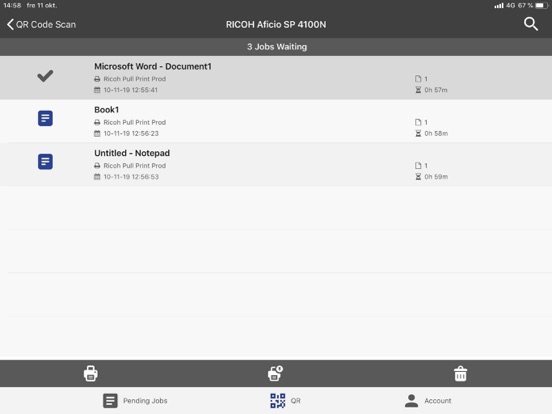This screenshot has width=552, height=414.
Task: Click the battery indicator in status bar
Action: pos(542,5)
